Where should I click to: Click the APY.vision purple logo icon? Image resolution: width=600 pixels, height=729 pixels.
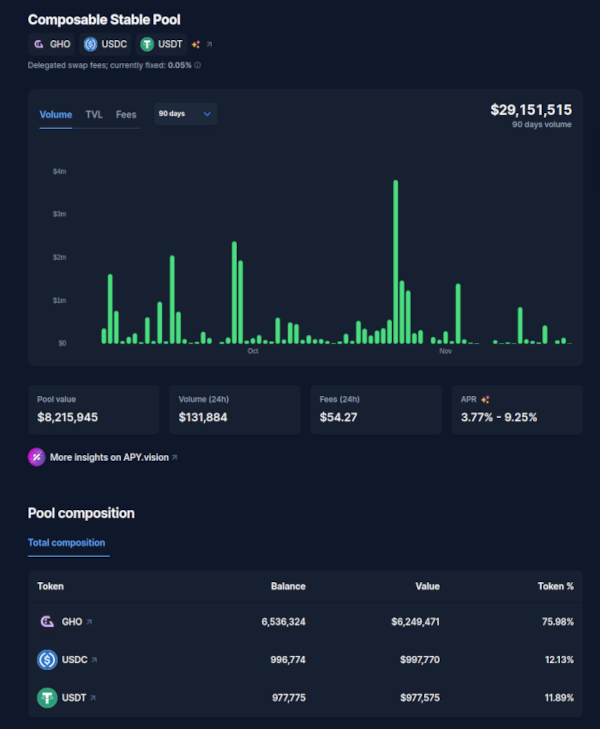click(36, 457)
